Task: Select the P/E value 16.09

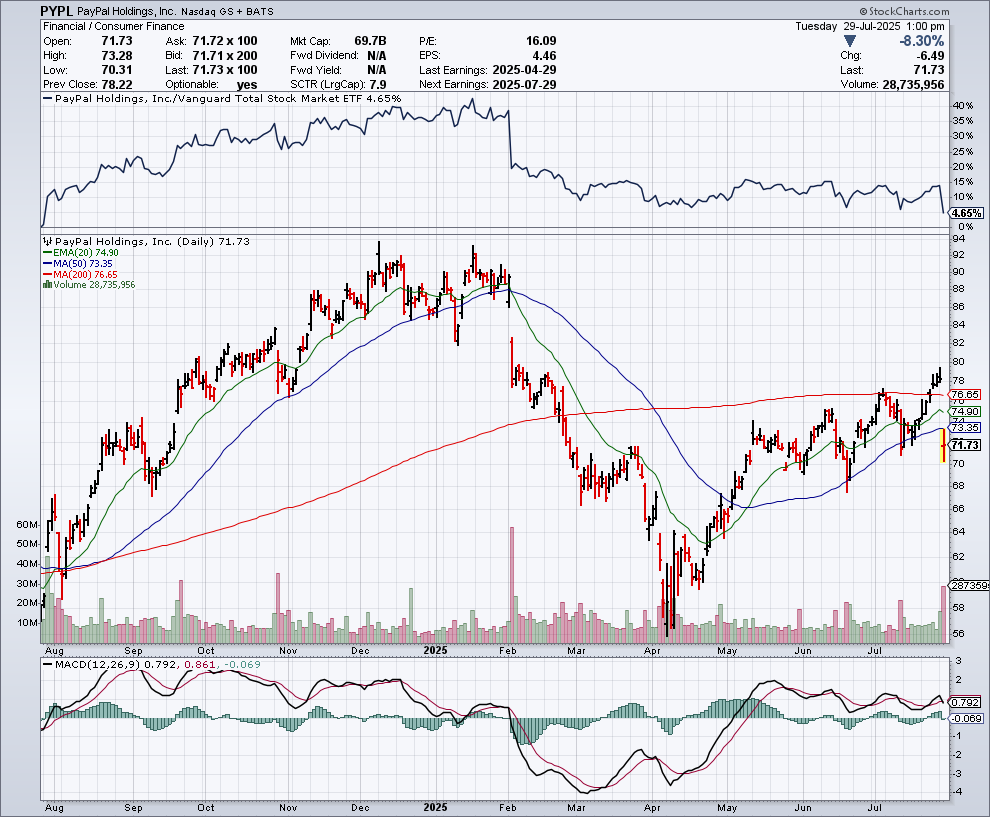Action: (x=541, y=41)
